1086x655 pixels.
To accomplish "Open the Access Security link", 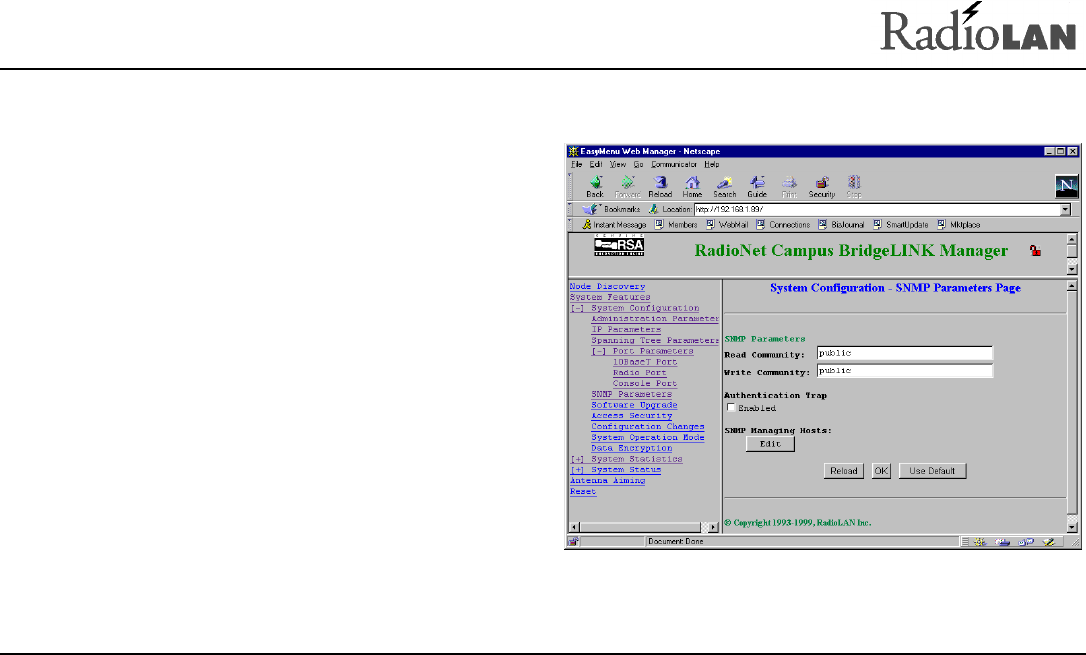I will 632,415.
